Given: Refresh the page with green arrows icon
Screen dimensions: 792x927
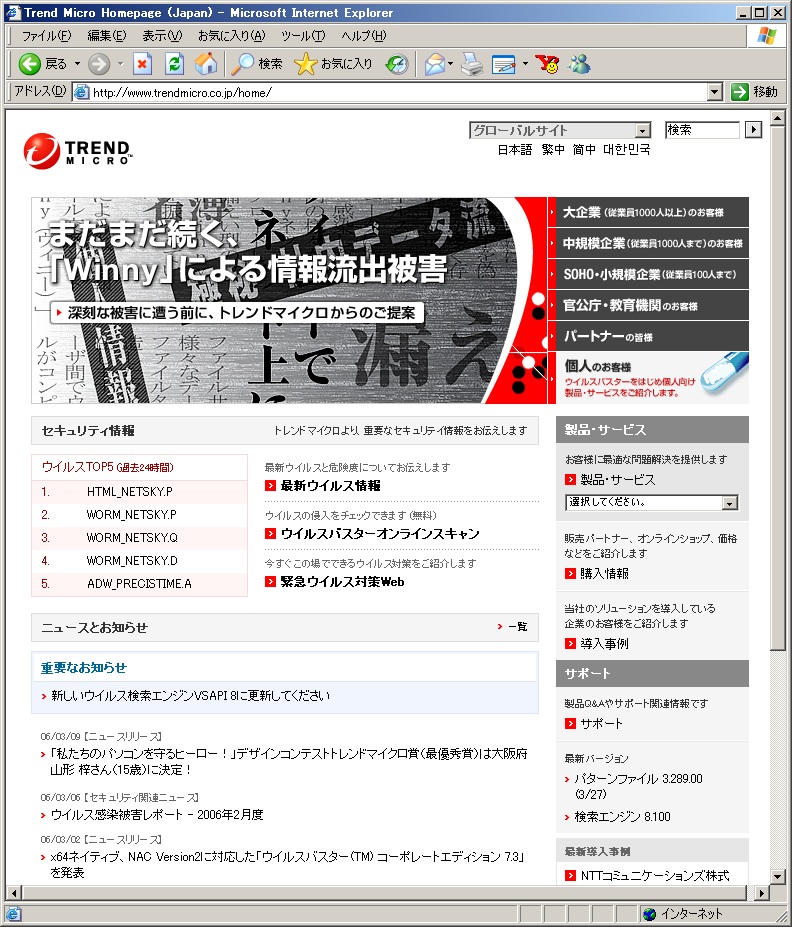Looking at the screenshot, I should [174, 64].
